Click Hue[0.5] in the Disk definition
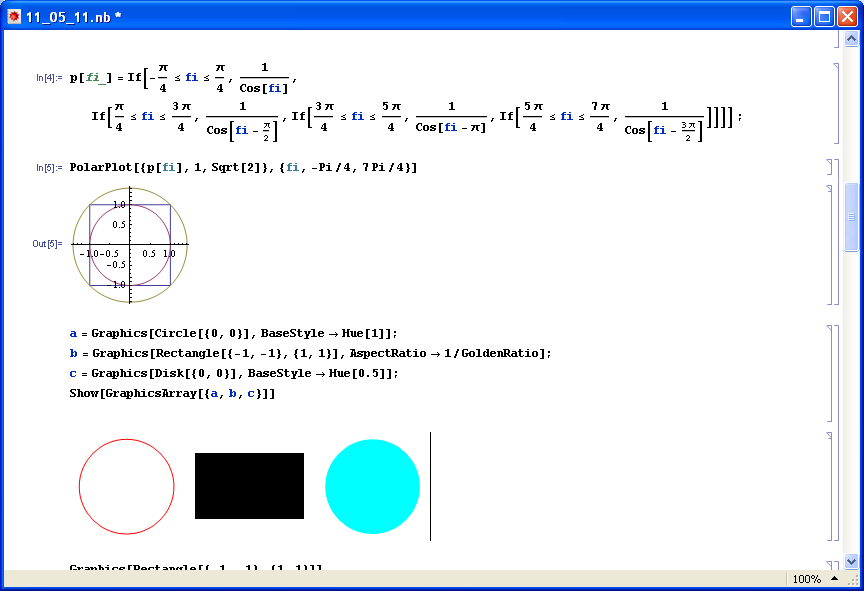Image resolution: width=864 pixels, height=591 pixels. [x=356, y=373]
